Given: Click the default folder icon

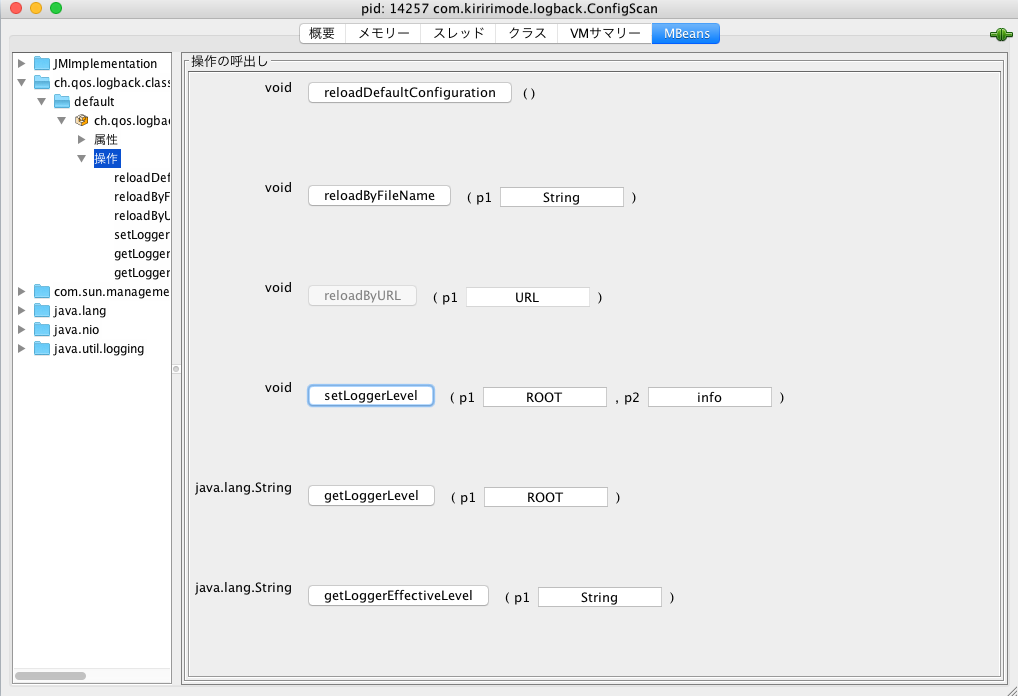Looking at the screenshot, I should 62,101.
